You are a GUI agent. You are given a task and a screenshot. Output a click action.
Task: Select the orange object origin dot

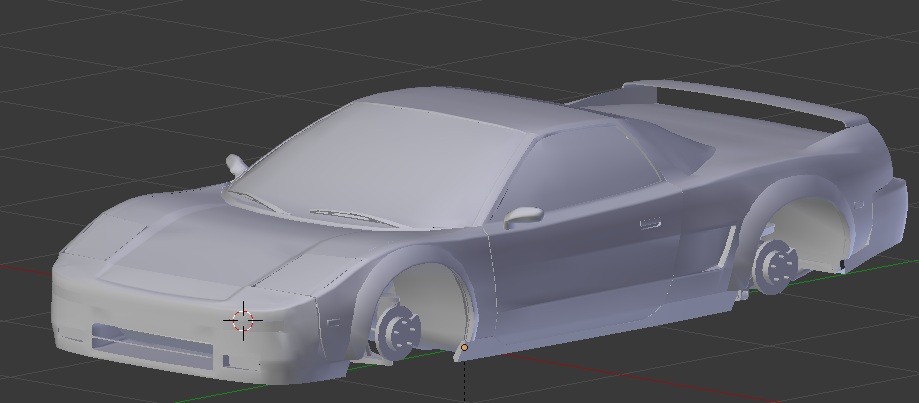pyautogui.click(x=464, y=347)
